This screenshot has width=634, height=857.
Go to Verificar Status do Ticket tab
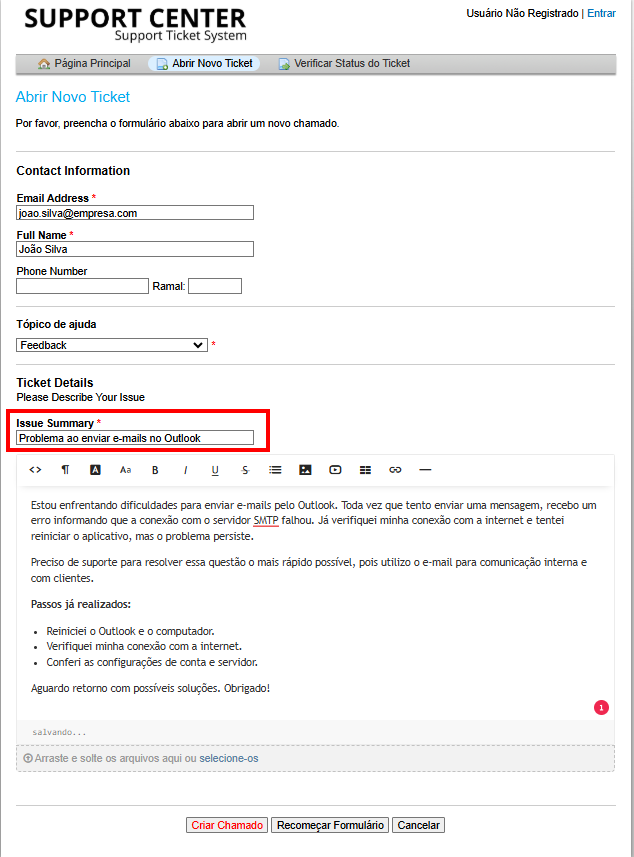point(344,64)
